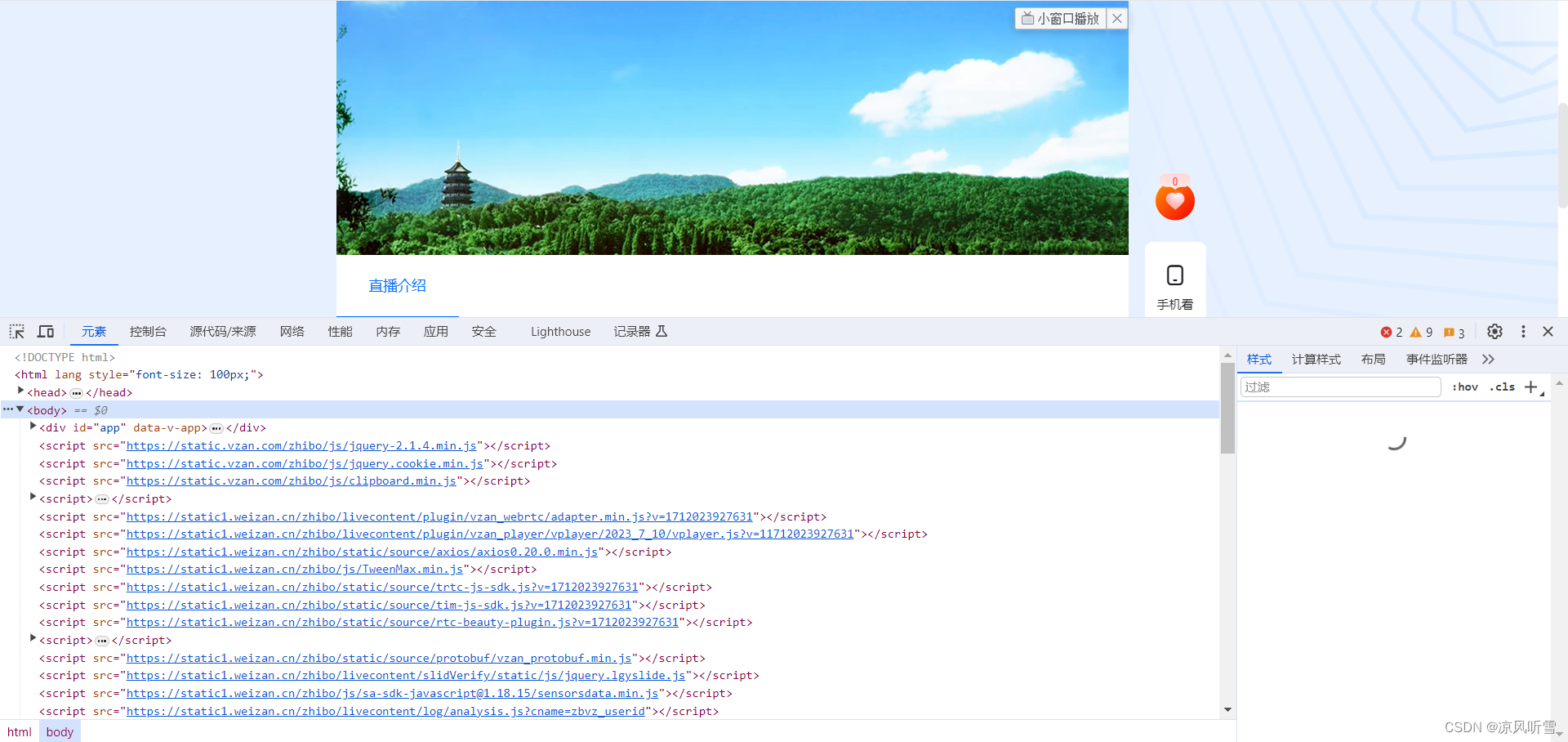This screenshot has width=1568, height=742.
Task: Expand the head element node
Action: tap(20, 391)
